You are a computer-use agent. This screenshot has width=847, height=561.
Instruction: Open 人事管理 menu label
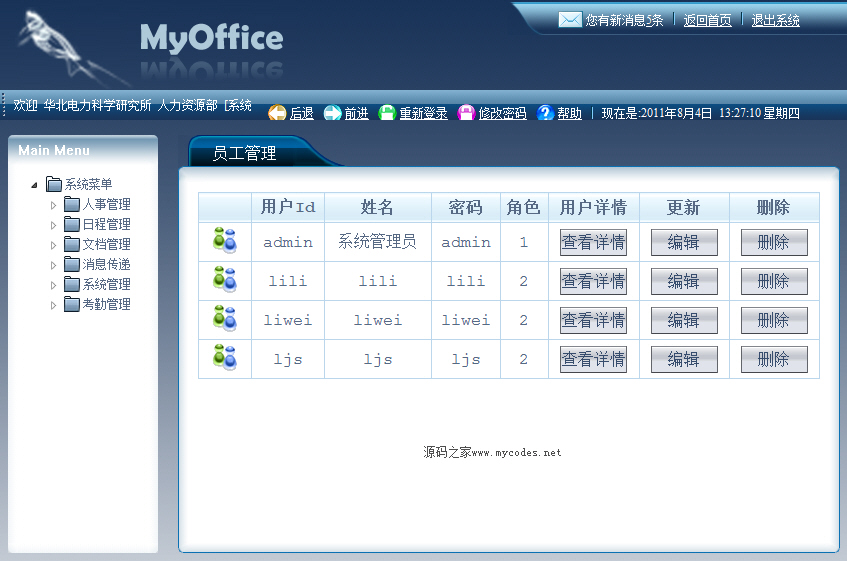point(106,204)
